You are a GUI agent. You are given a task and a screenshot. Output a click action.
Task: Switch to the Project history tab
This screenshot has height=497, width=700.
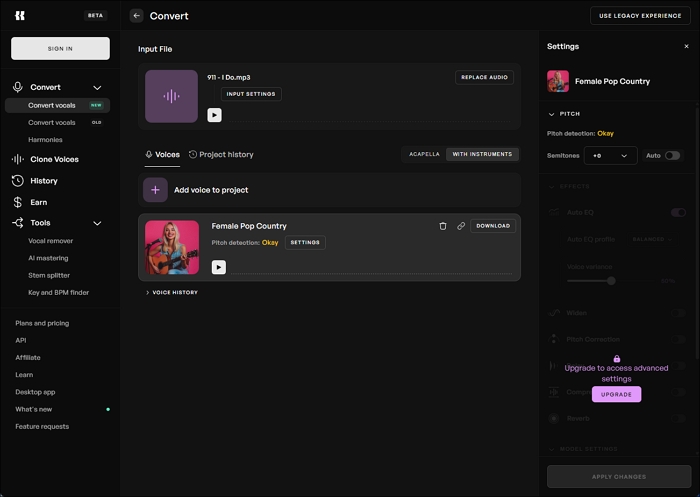pos(221,155)
